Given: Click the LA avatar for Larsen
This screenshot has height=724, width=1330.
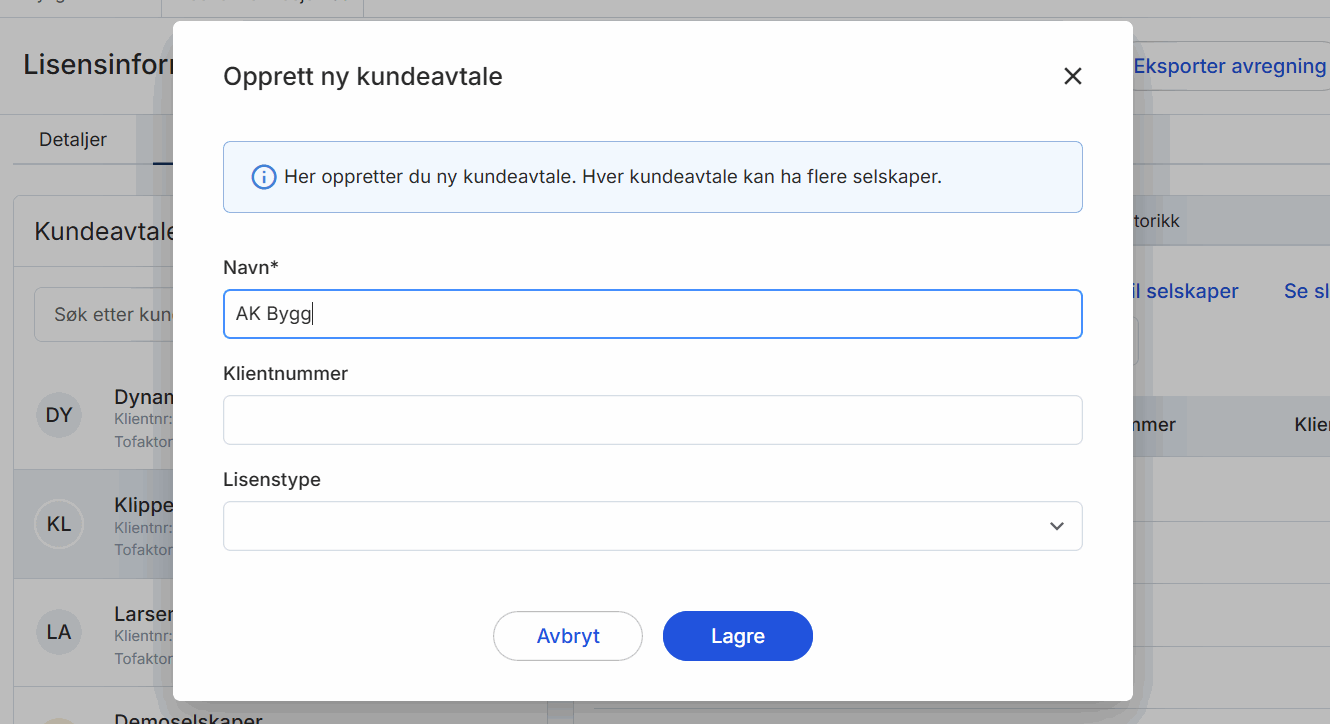Looking at the screenshot, I should (59, 631).
